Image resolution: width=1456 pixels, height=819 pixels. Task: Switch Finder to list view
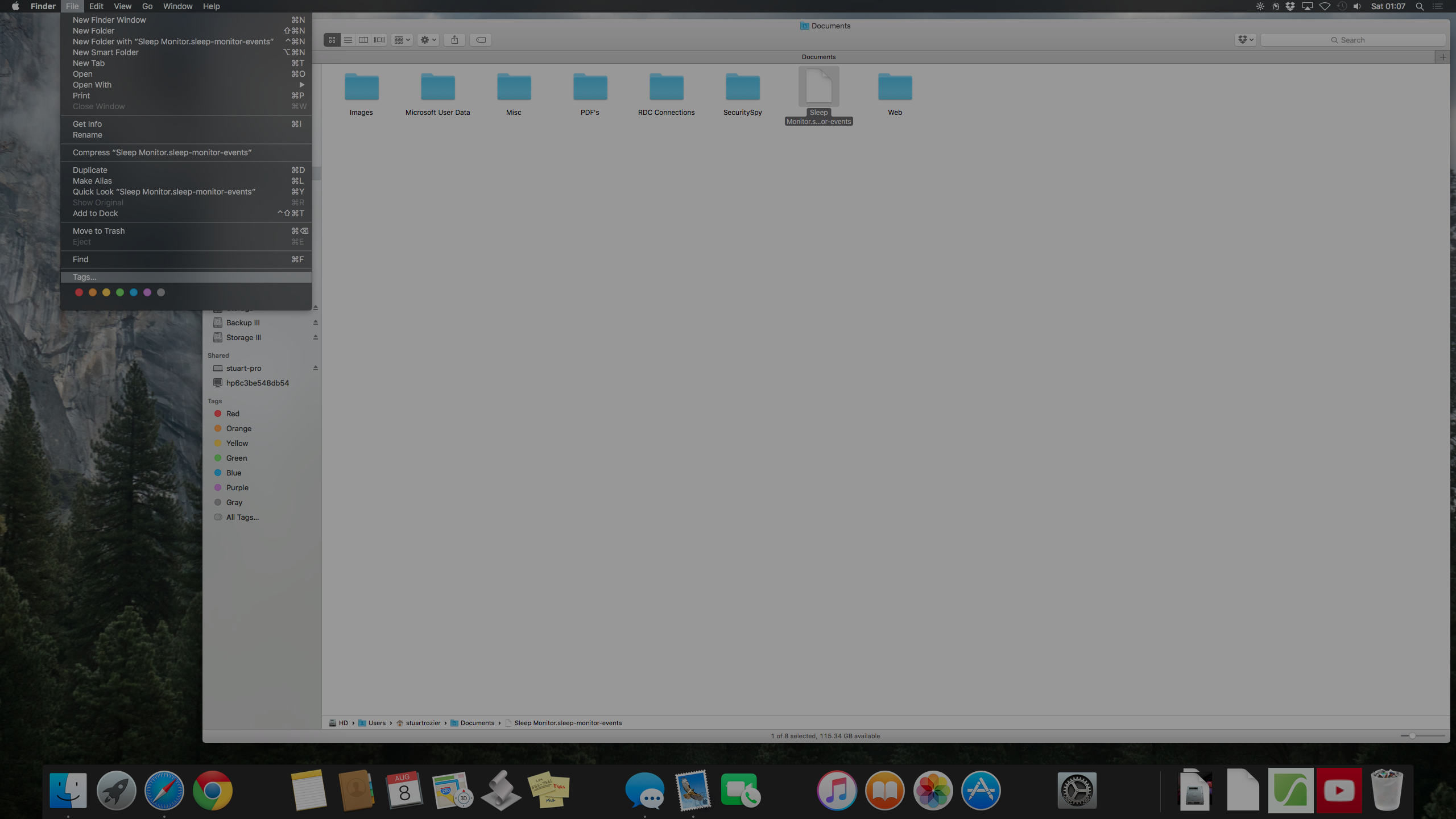(x=348, y=40)
